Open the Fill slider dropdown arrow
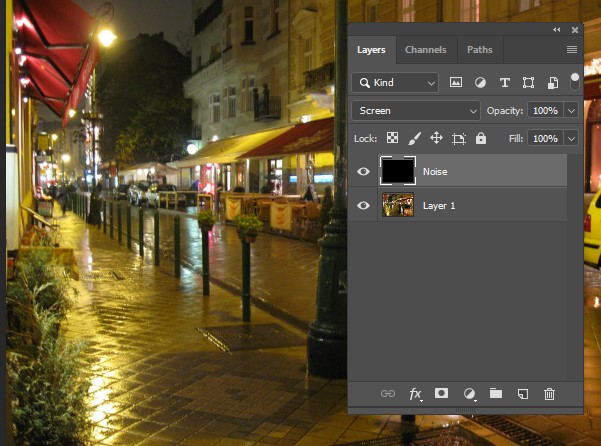Viewport: 601px width, 446px height. (571, 138)
